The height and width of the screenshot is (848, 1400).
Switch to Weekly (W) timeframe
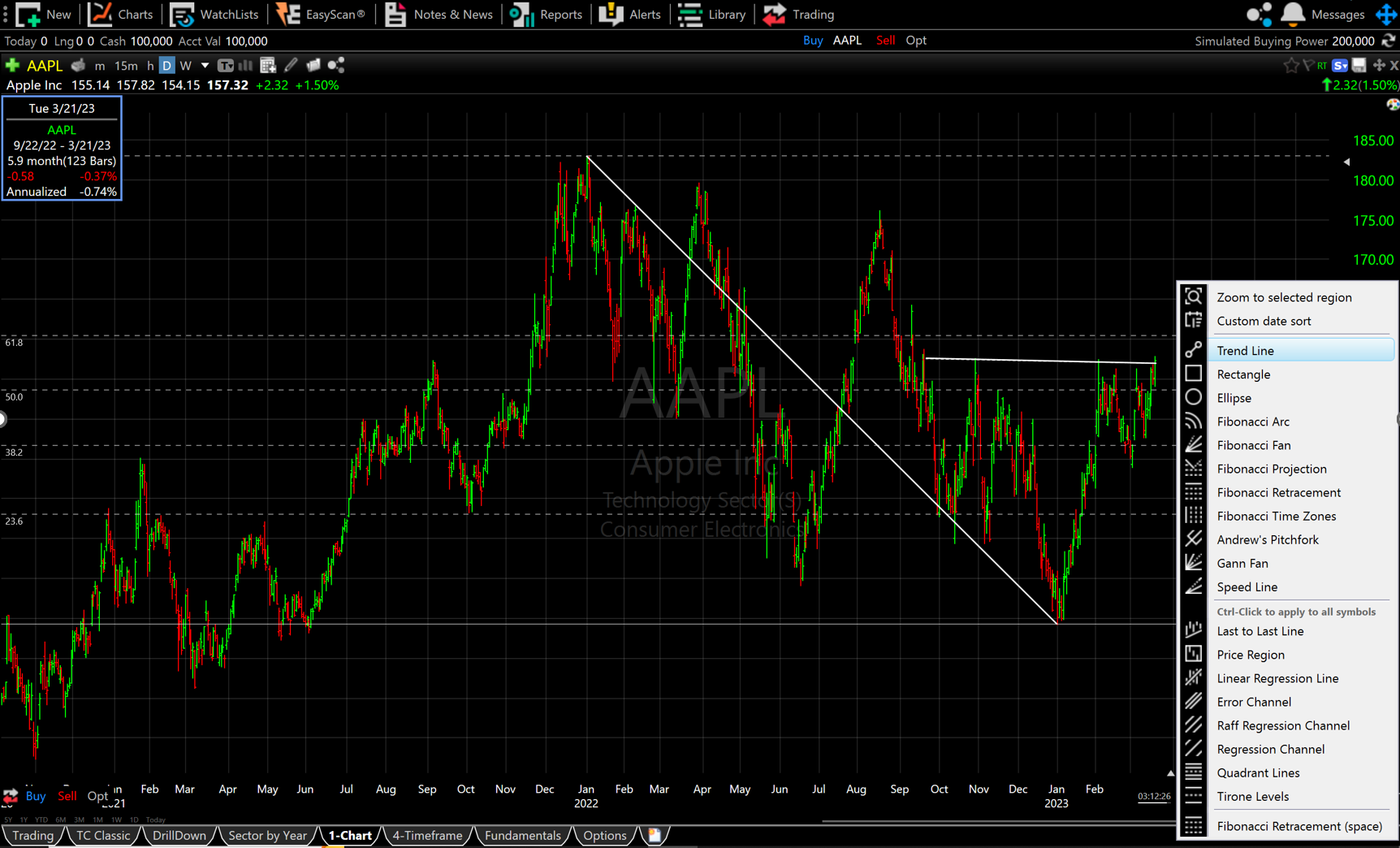186,66
